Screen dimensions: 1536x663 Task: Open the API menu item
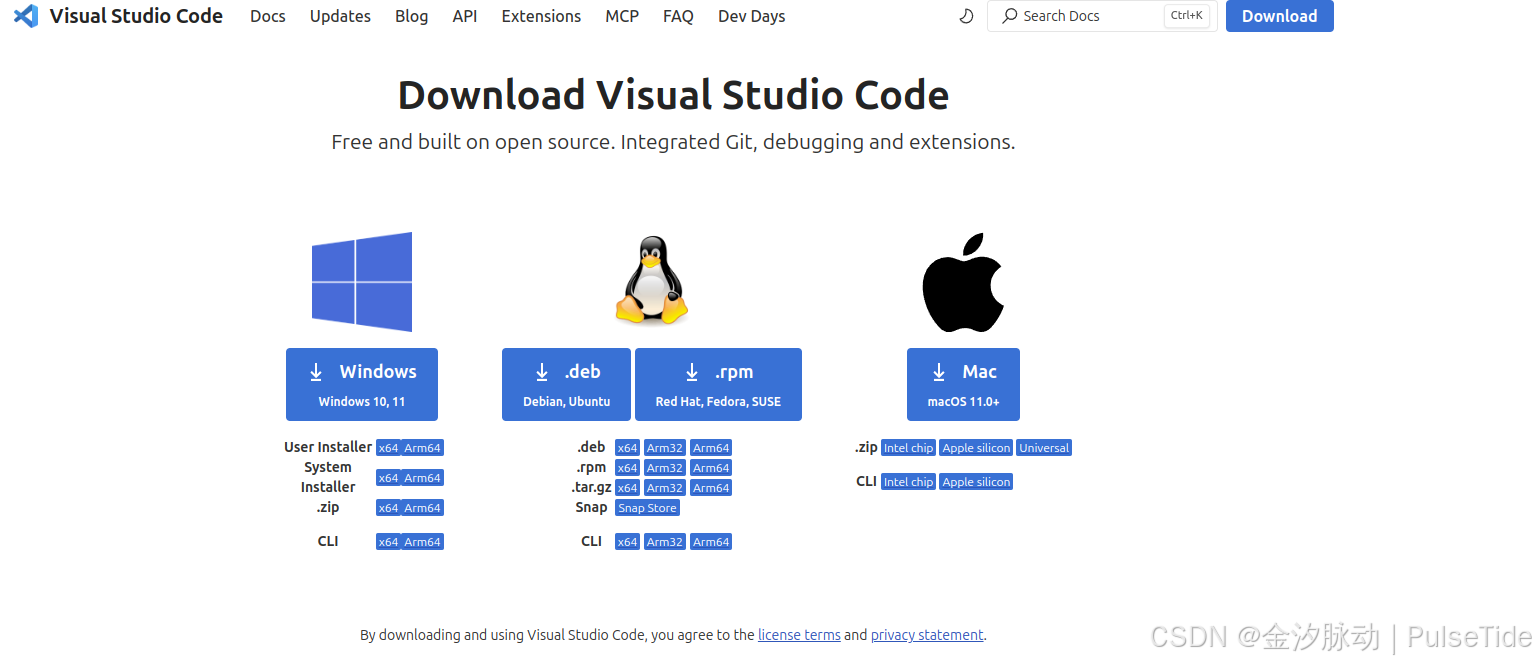465,16
